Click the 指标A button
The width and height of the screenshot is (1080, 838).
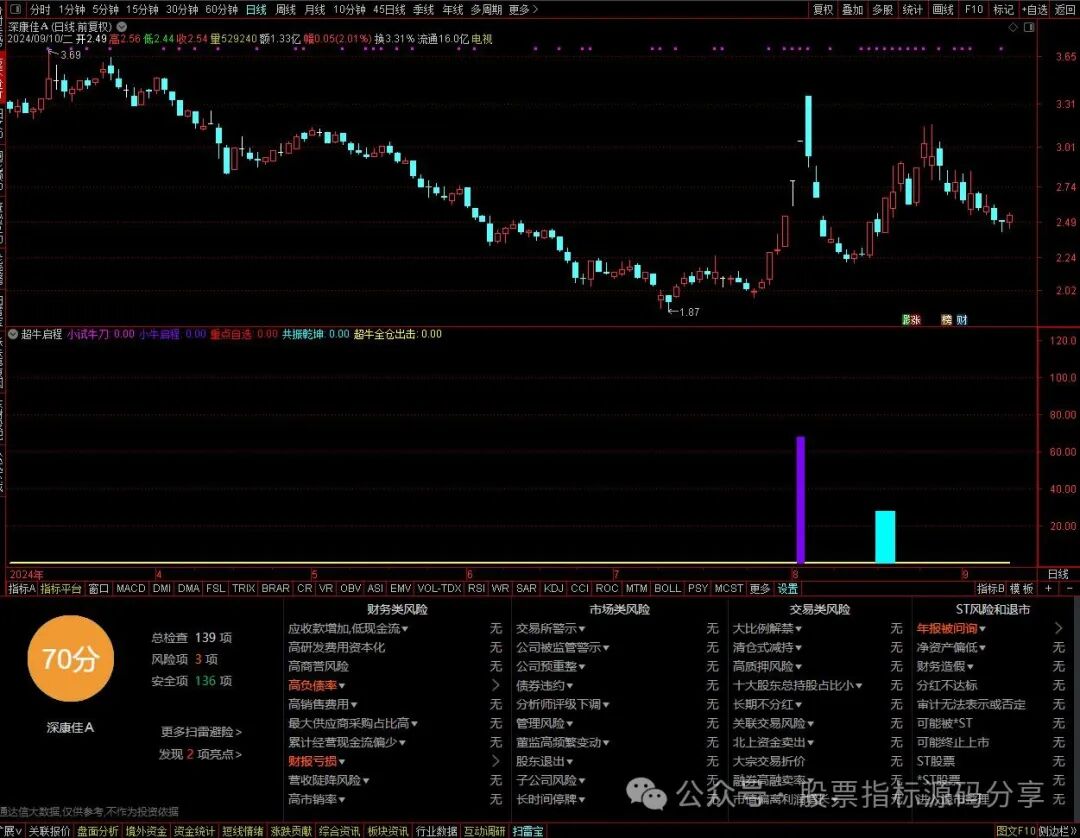point(21,589)
